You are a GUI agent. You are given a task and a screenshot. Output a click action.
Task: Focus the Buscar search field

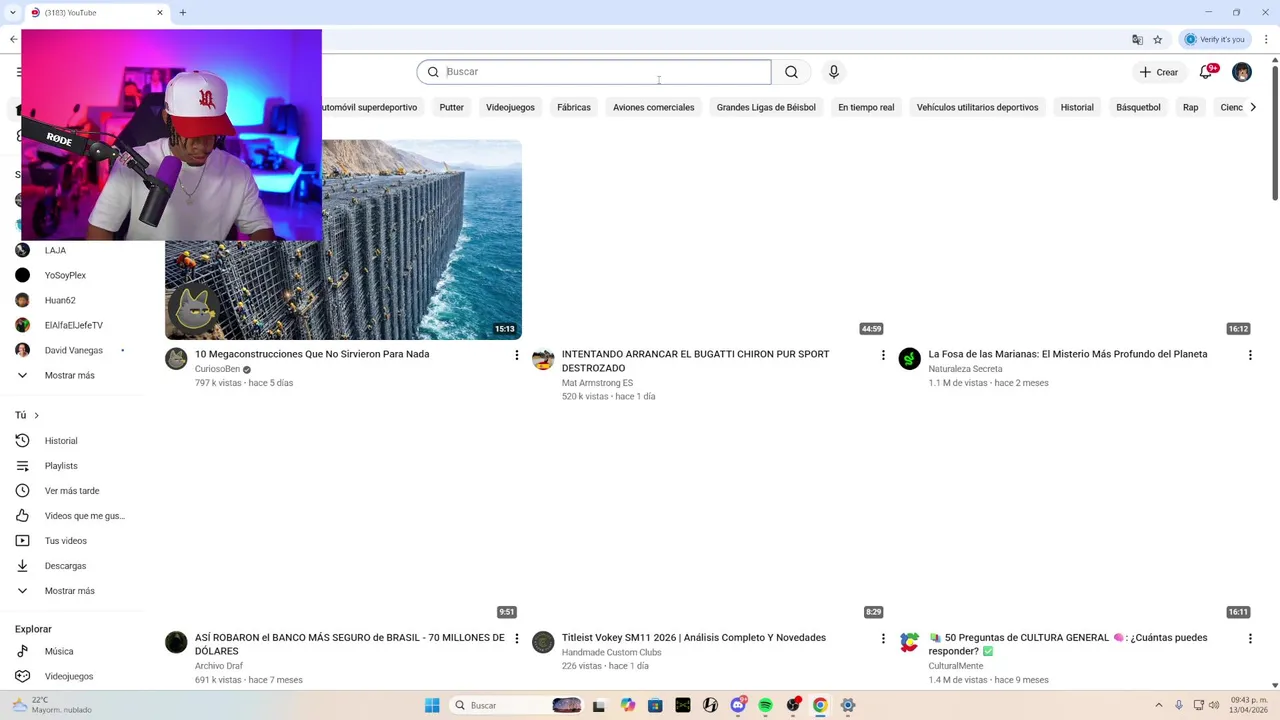[594, 72]
